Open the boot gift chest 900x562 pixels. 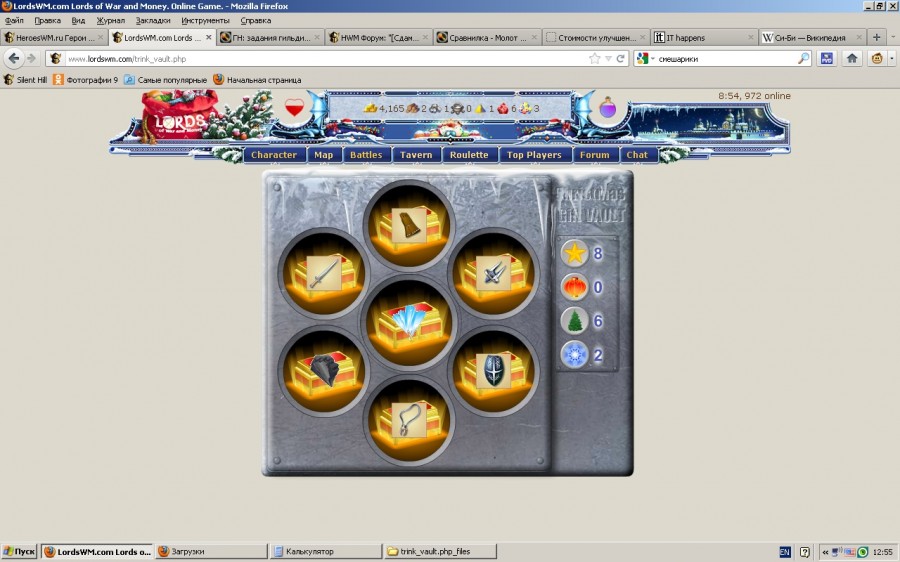(409, 223)
